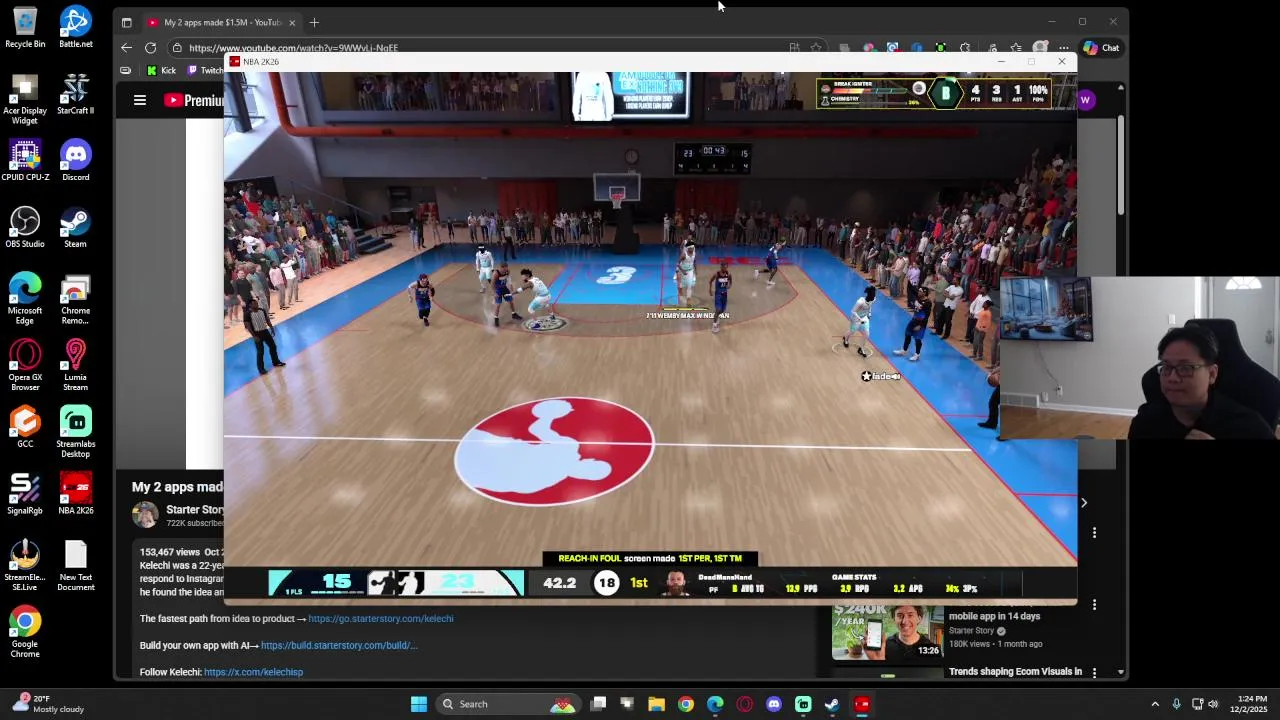Open YouTube hamburger guide menu
Viewport: 1280px width, 720px height.
tap(140, 100)
